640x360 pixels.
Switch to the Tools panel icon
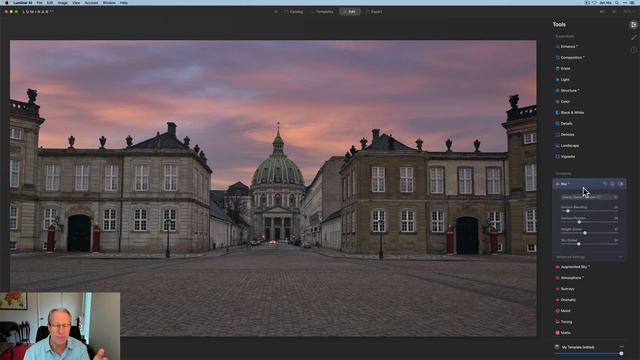[x=633, y=25]
